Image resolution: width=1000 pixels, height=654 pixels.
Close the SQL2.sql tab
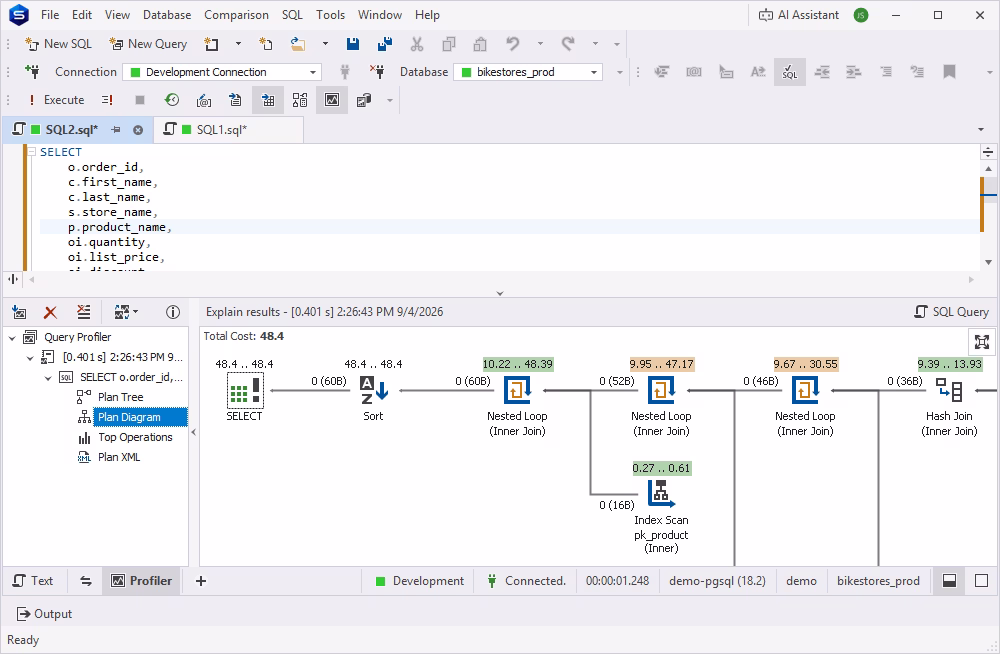(138, 130)
